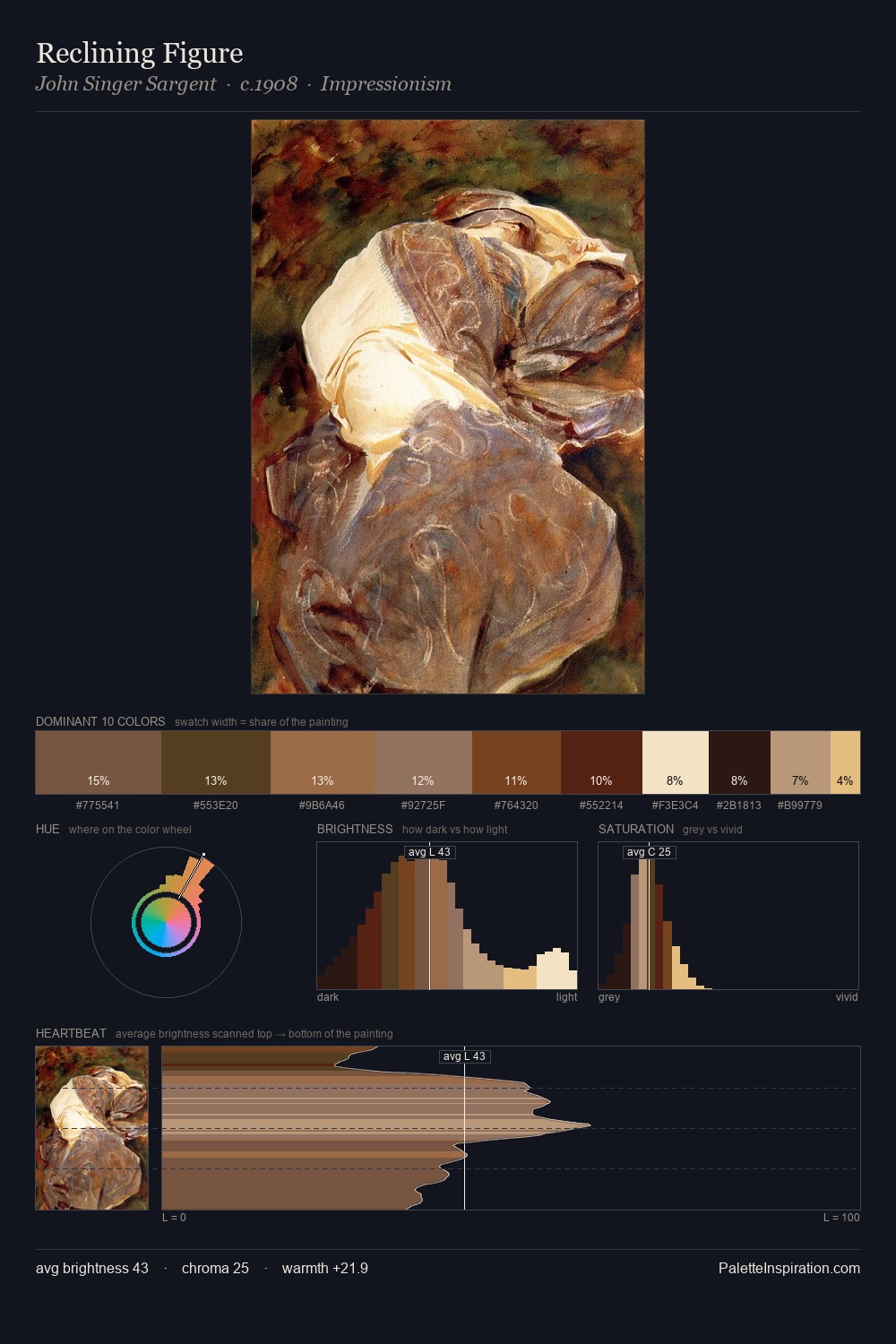Viewport: 896px width, 1344px height.
Task: Select the 15% swatch #775541
Action: click(x=99, y=762)
